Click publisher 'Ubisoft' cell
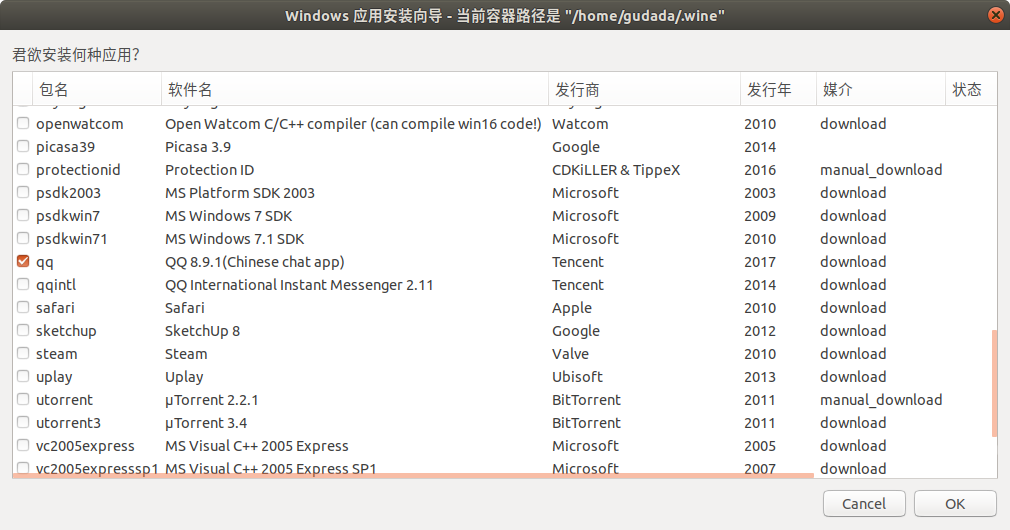1010x530 pixels. click(x=577, y=377)
